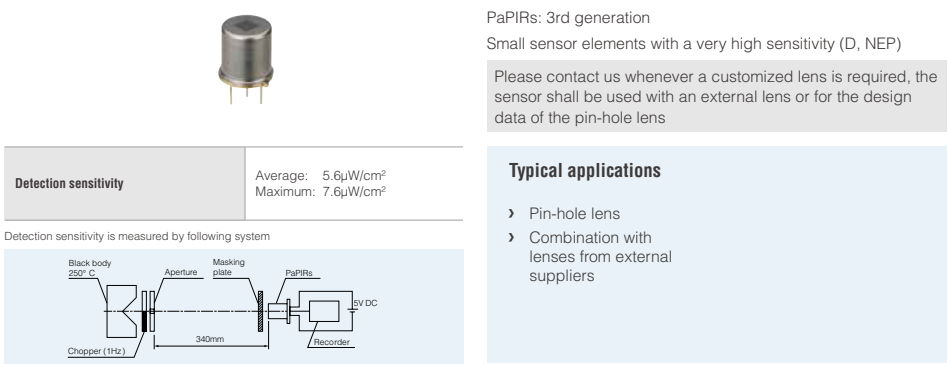Click the Aperture label in diagram
The image size is (950, 366).
pos(181,272)
